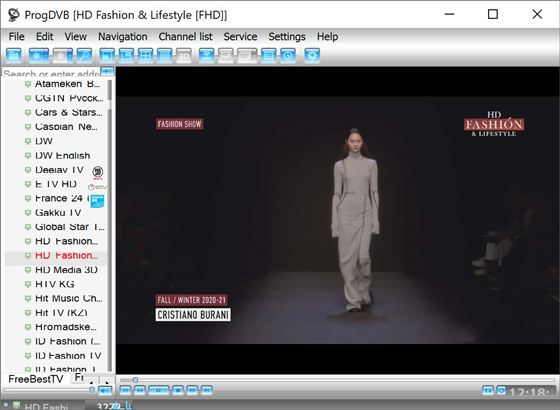Open the program guide list icon
560x410 pixels.
coord(269,56)
